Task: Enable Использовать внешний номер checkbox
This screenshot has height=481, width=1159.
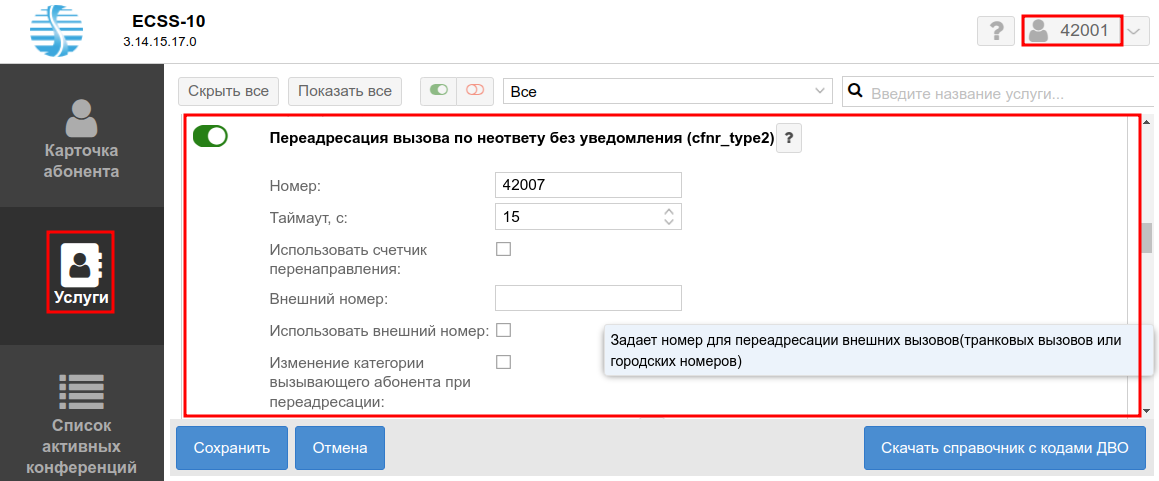Action: point(504,330)
